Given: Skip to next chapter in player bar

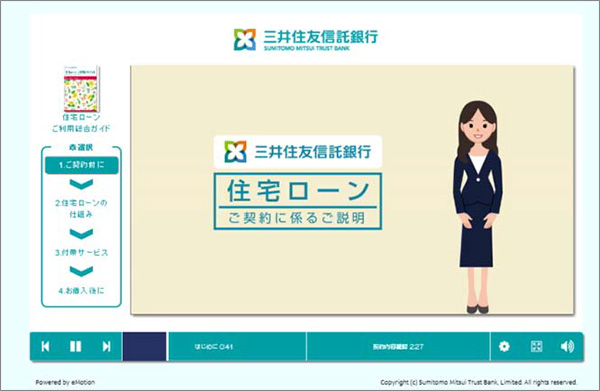Looking at the screenshot, I should tap(106, 347).
